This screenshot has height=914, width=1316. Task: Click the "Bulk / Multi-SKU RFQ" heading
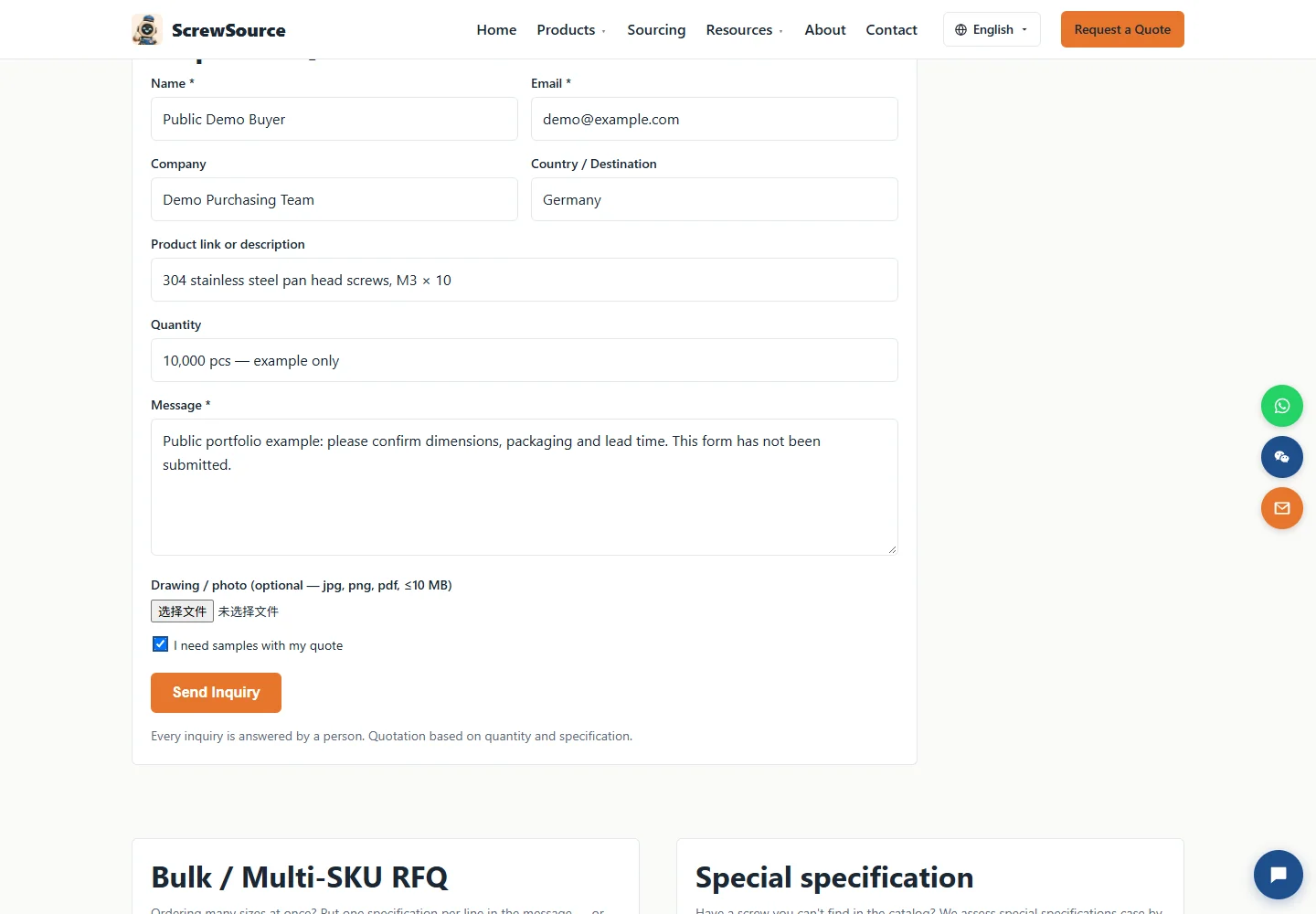coord(300,877)
